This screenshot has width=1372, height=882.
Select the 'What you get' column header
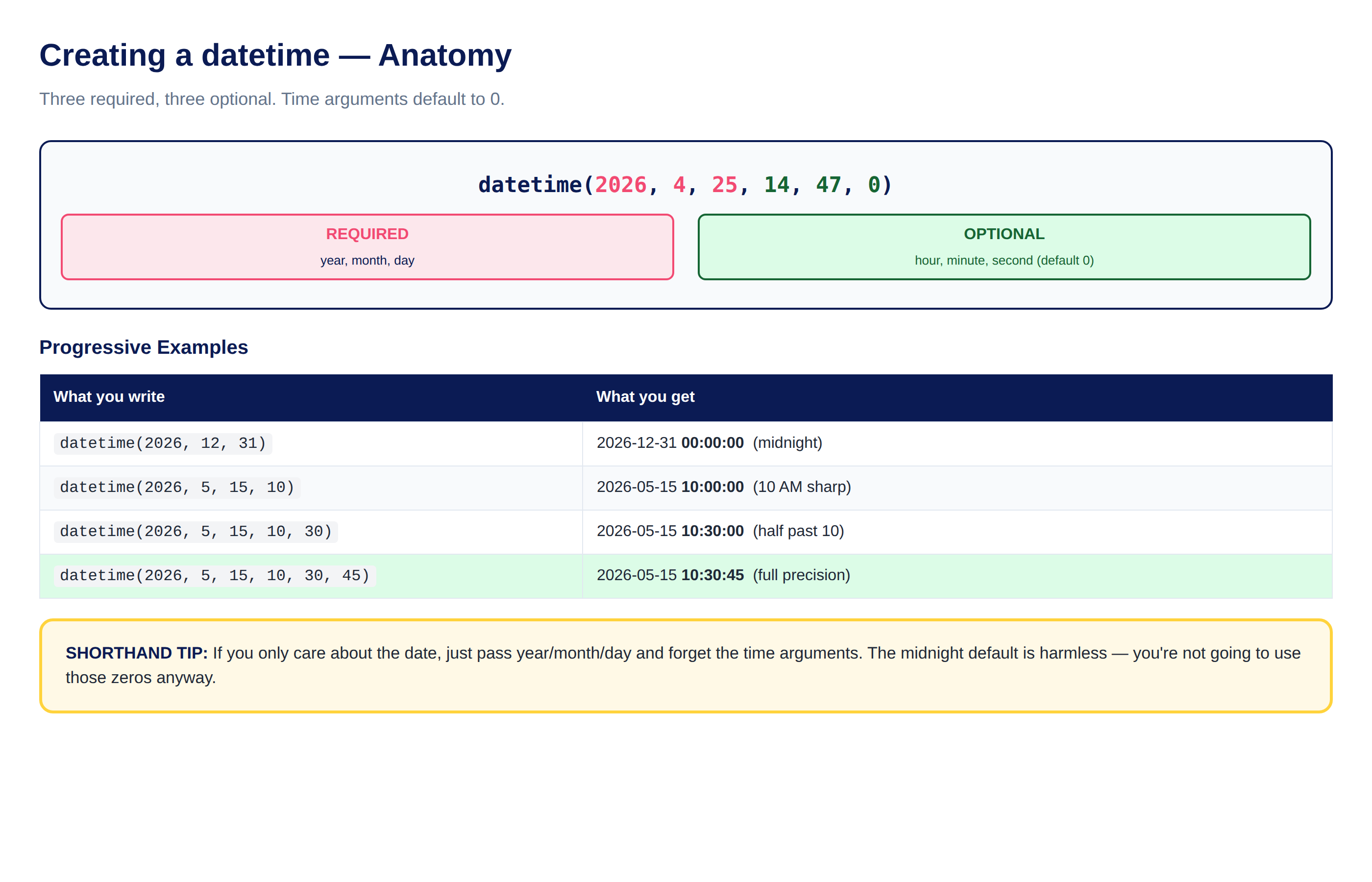645,397
